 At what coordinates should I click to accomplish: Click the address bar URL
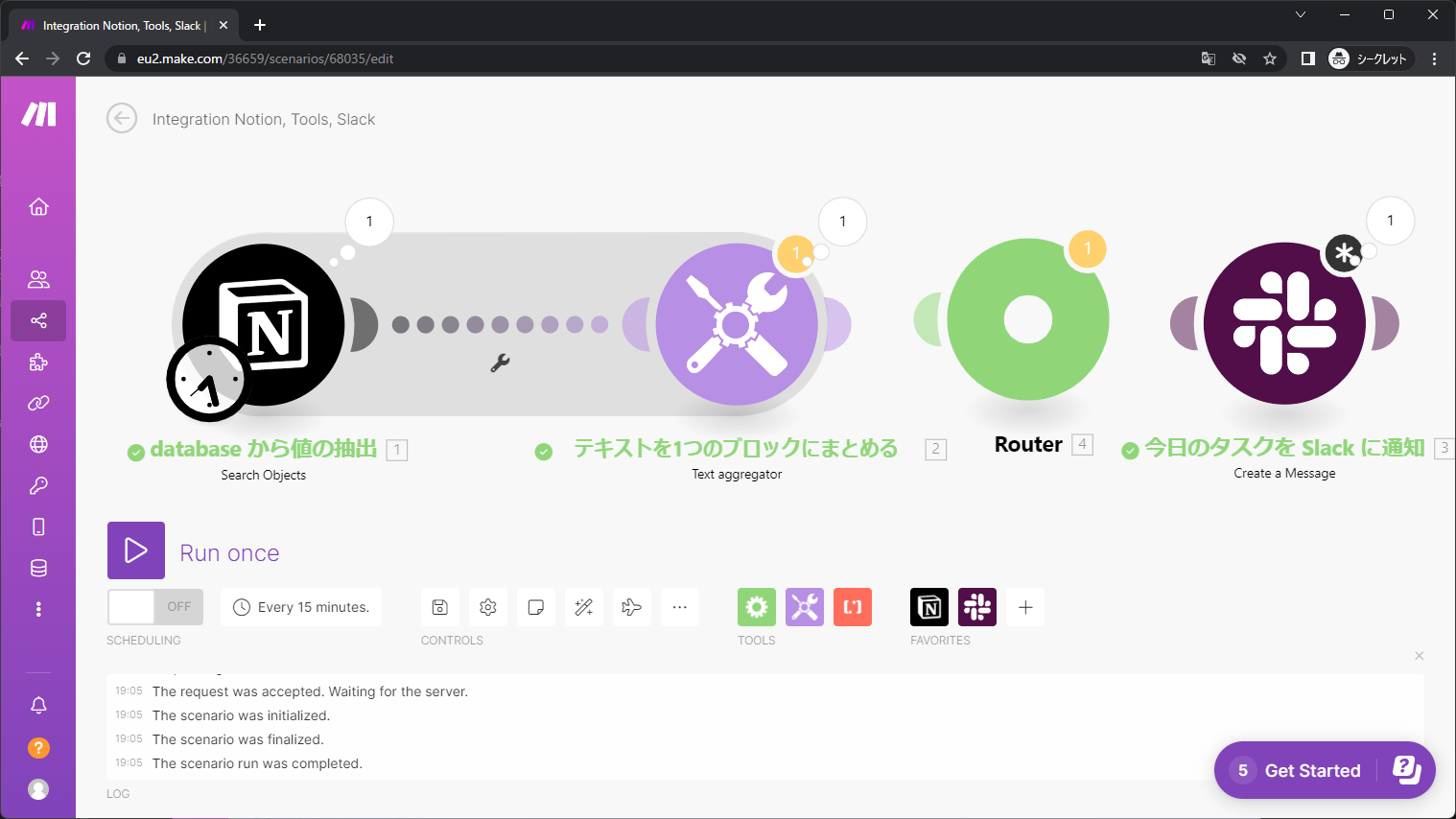click(265, 58)
